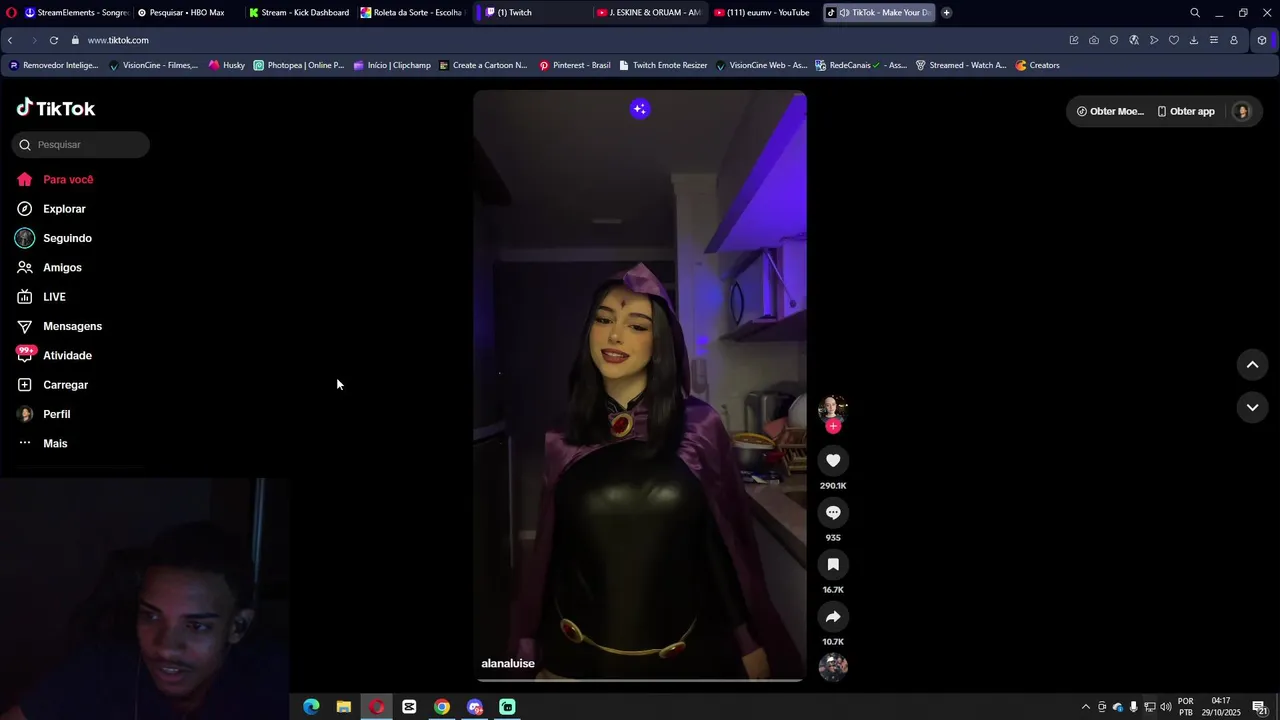The image size is (1280, 720).
Task: Take a snapshot with the camera icon
Action: coord(1094,40)
